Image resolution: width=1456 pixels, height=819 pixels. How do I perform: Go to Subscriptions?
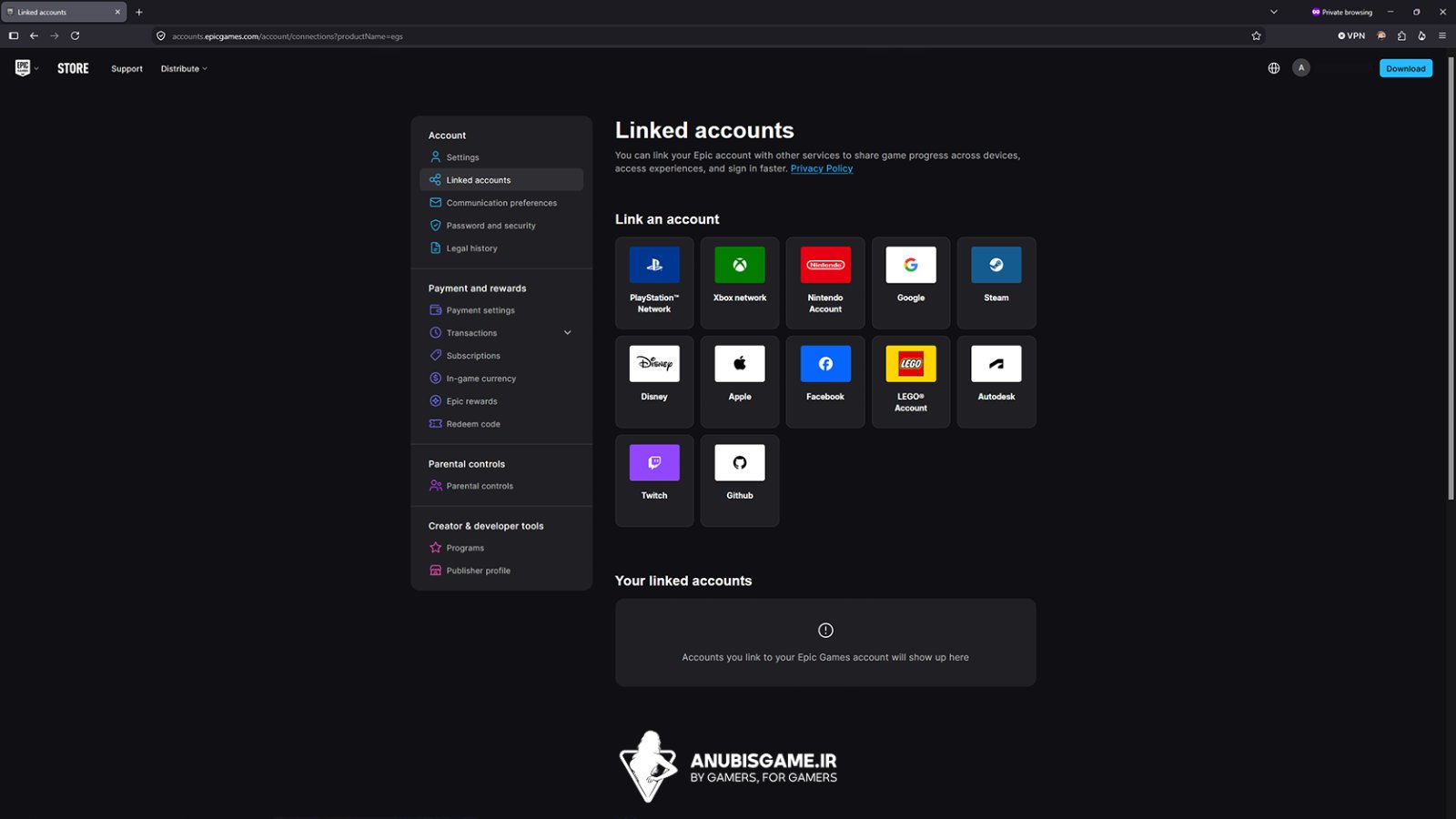[501, 356]
